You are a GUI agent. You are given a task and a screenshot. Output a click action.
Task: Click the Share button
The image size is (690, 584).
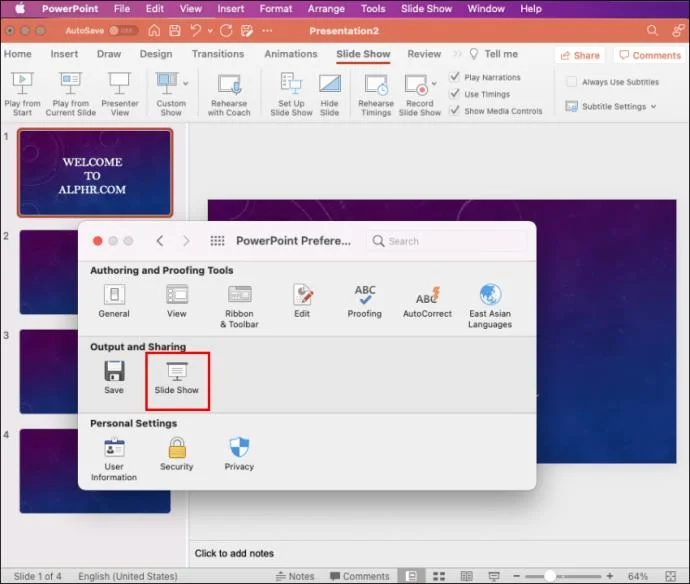coord(580,55)
